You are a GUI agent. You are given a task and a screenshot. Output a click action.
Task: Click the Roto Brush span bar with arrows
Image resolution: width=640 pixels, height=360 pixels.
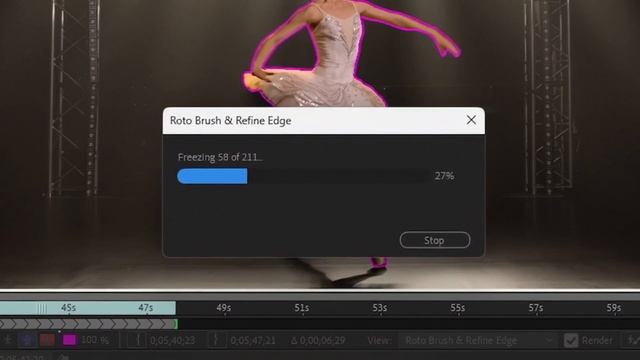pyautogui.click(x=88, y=324)
